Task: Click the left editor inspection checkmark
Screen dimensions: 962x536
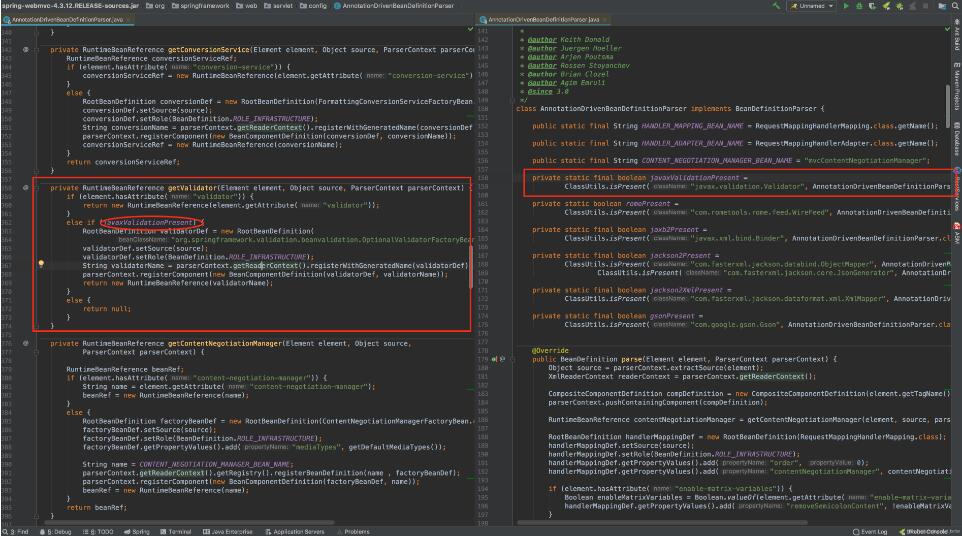Action: (470, 29)
